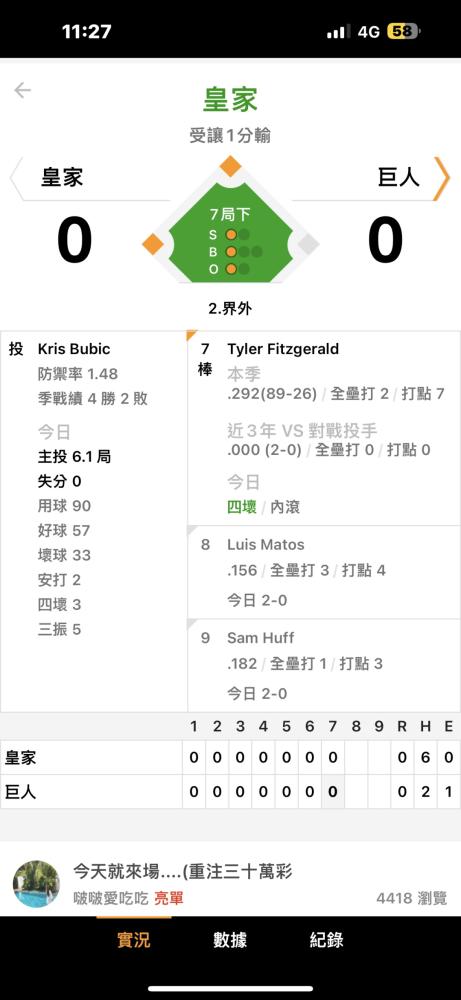Tap the 亮單 label
The height and width of the screenshot is (1000, 461).
[x=168, y=899]
